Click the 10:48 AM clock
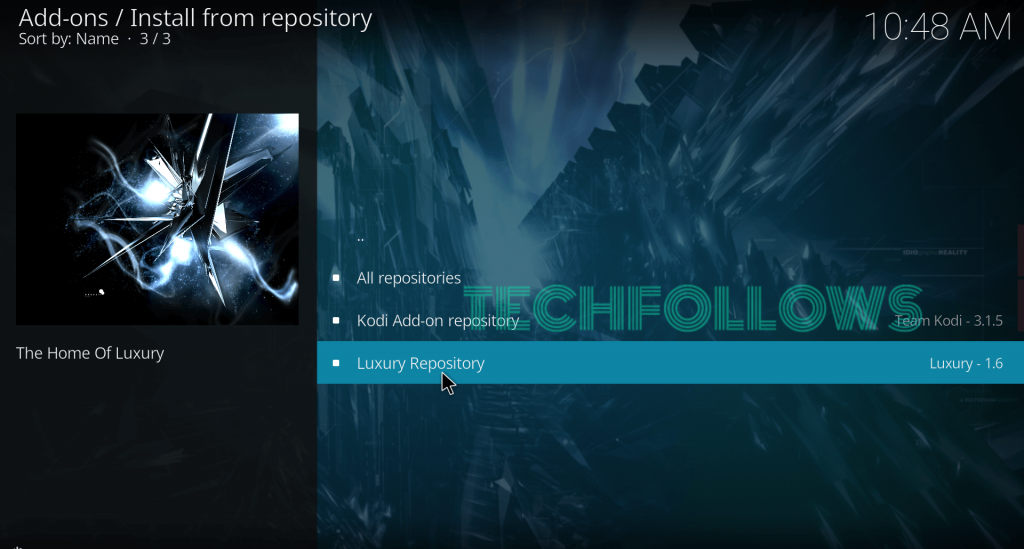 pos(938,27)
